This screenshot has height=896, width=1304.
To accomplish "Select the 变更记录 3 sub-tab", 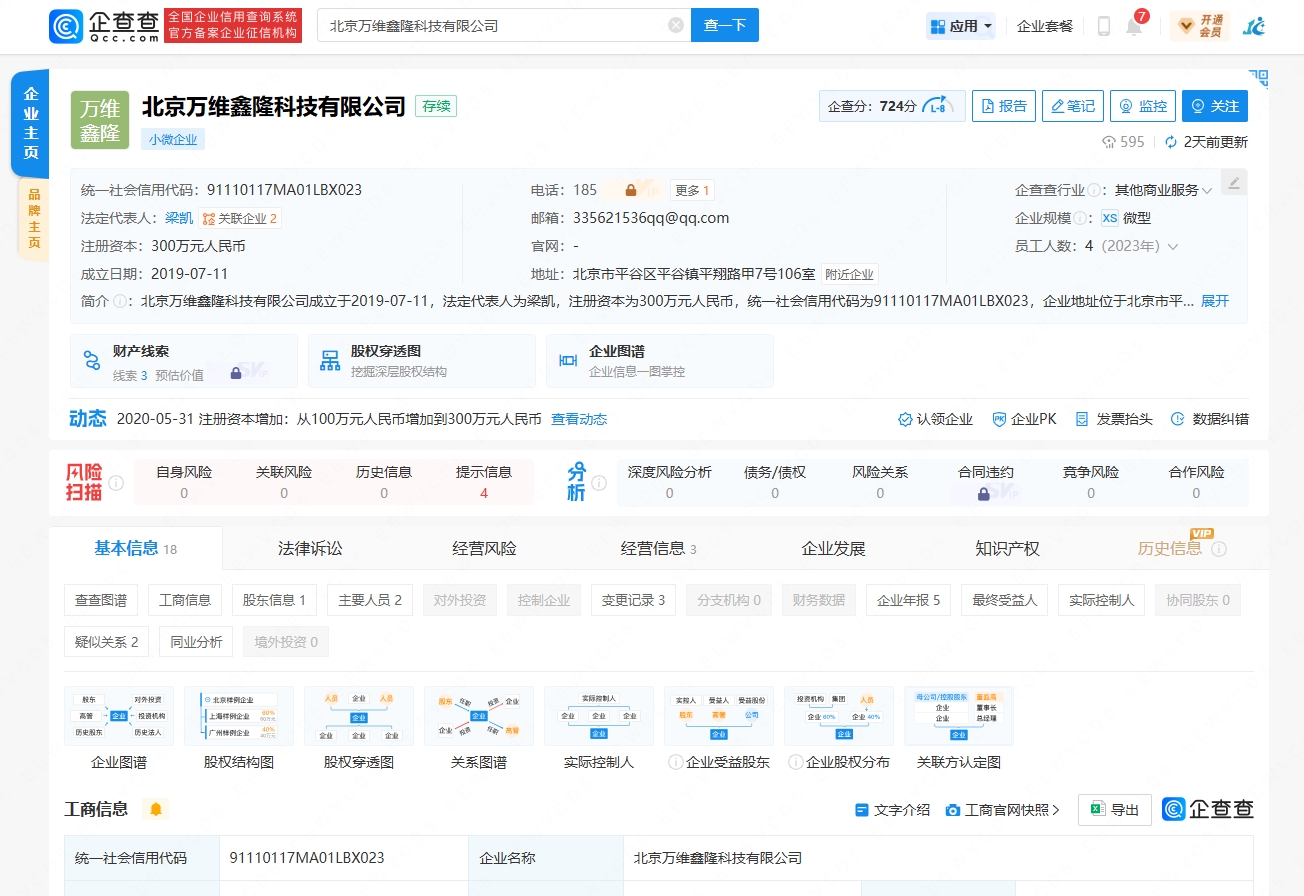I will coord(633,600).
